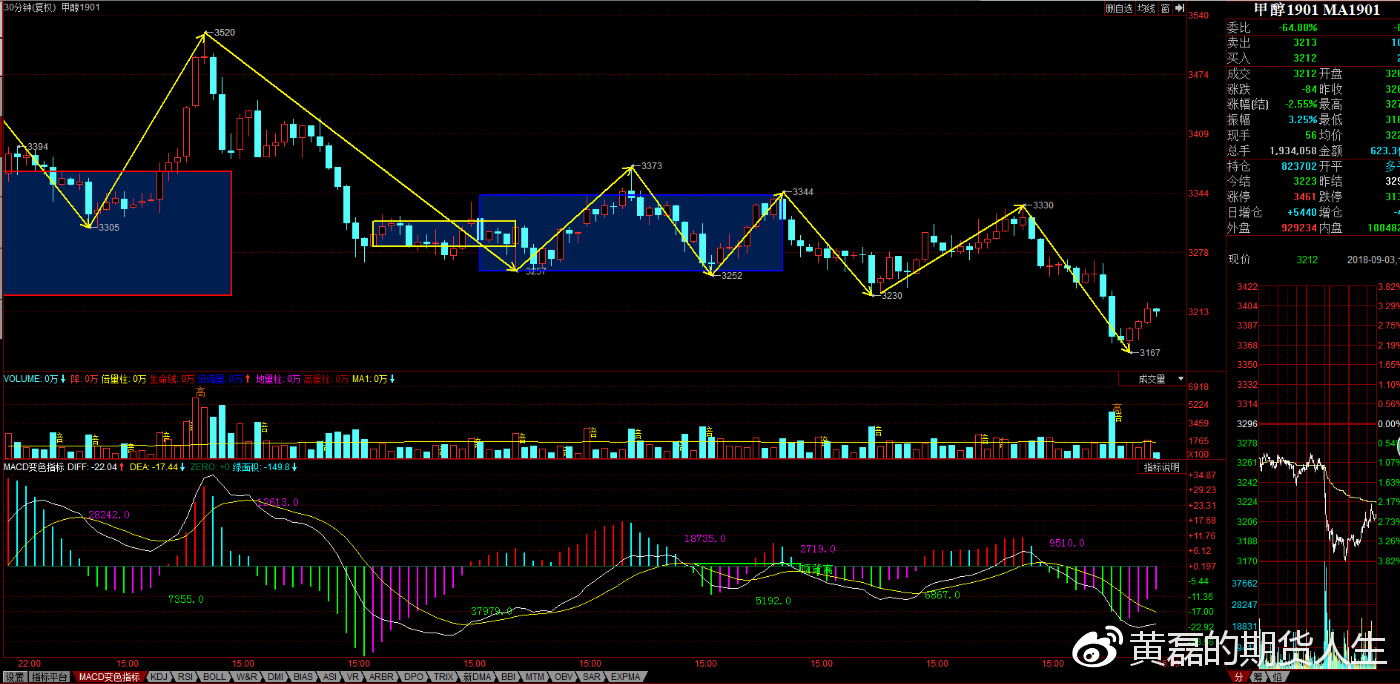
Task: Select the 分 intraday tab at bottom right
Action: pos(1238,677)
